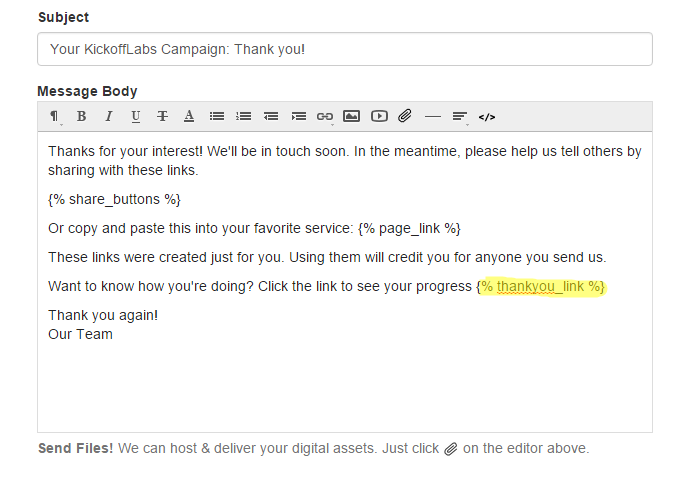The height and width of the screenshot is (498, 698).
Task: Open the text color picker
Action: pyautogui.click(x=189, y=117)
